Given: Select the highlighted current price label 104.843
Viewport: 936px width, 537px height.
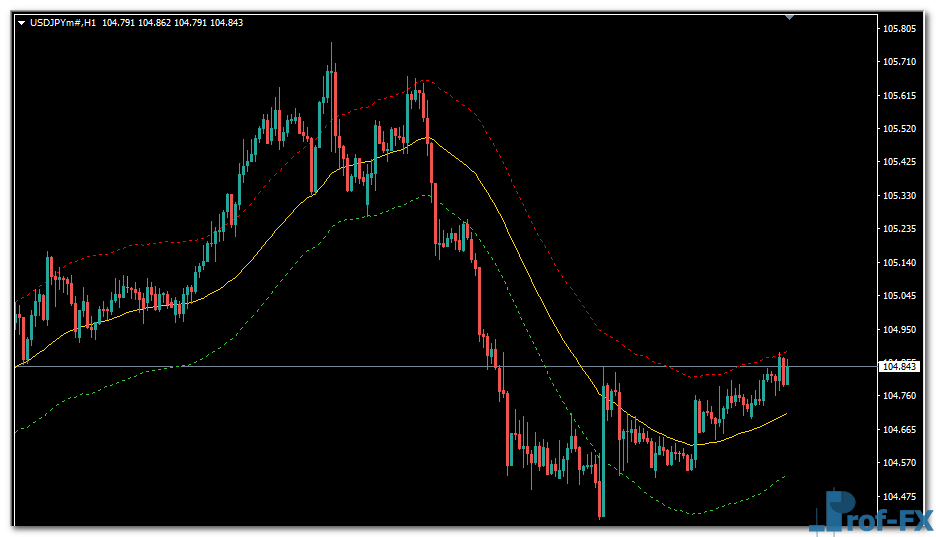Looking at the screenshot, I should [899, 367].
